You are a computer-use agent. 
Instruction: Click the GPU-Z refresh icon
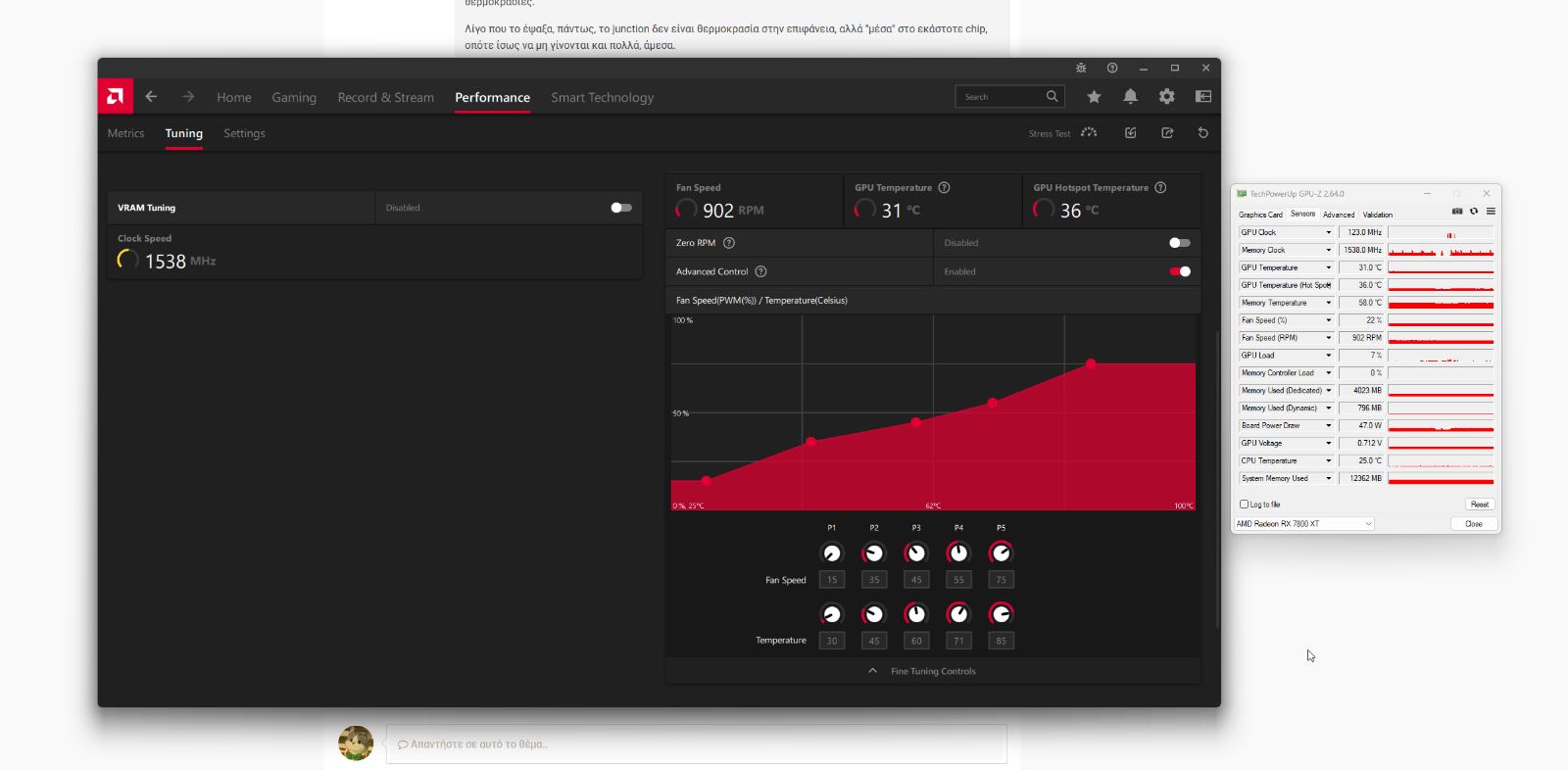[1474, 212]
